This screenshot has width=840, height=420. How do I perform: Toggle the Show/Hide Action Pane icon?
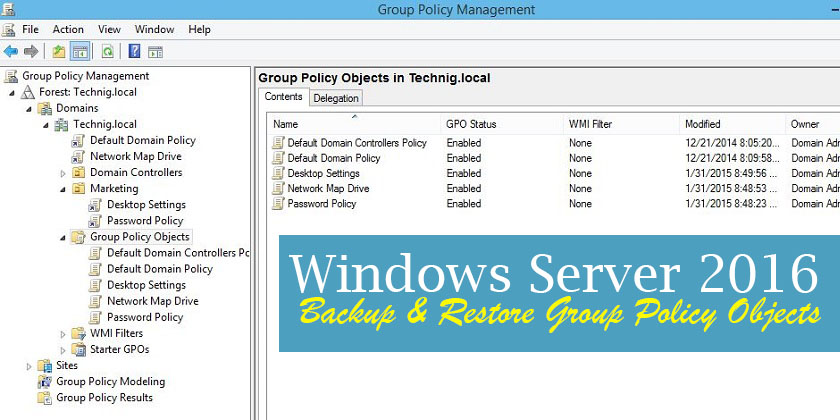[155, 52]
